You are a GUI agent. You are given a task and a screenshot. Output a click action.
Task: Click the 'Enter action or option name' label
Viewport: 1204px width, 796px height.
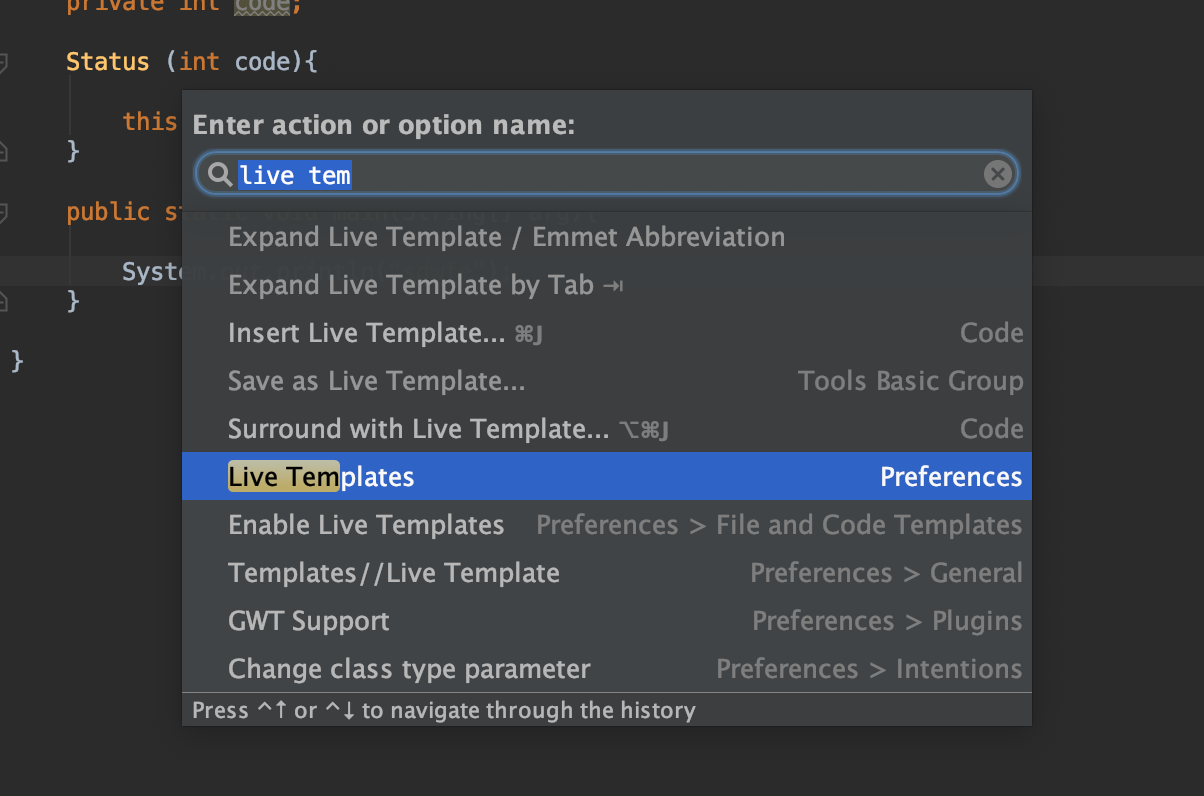383,125
